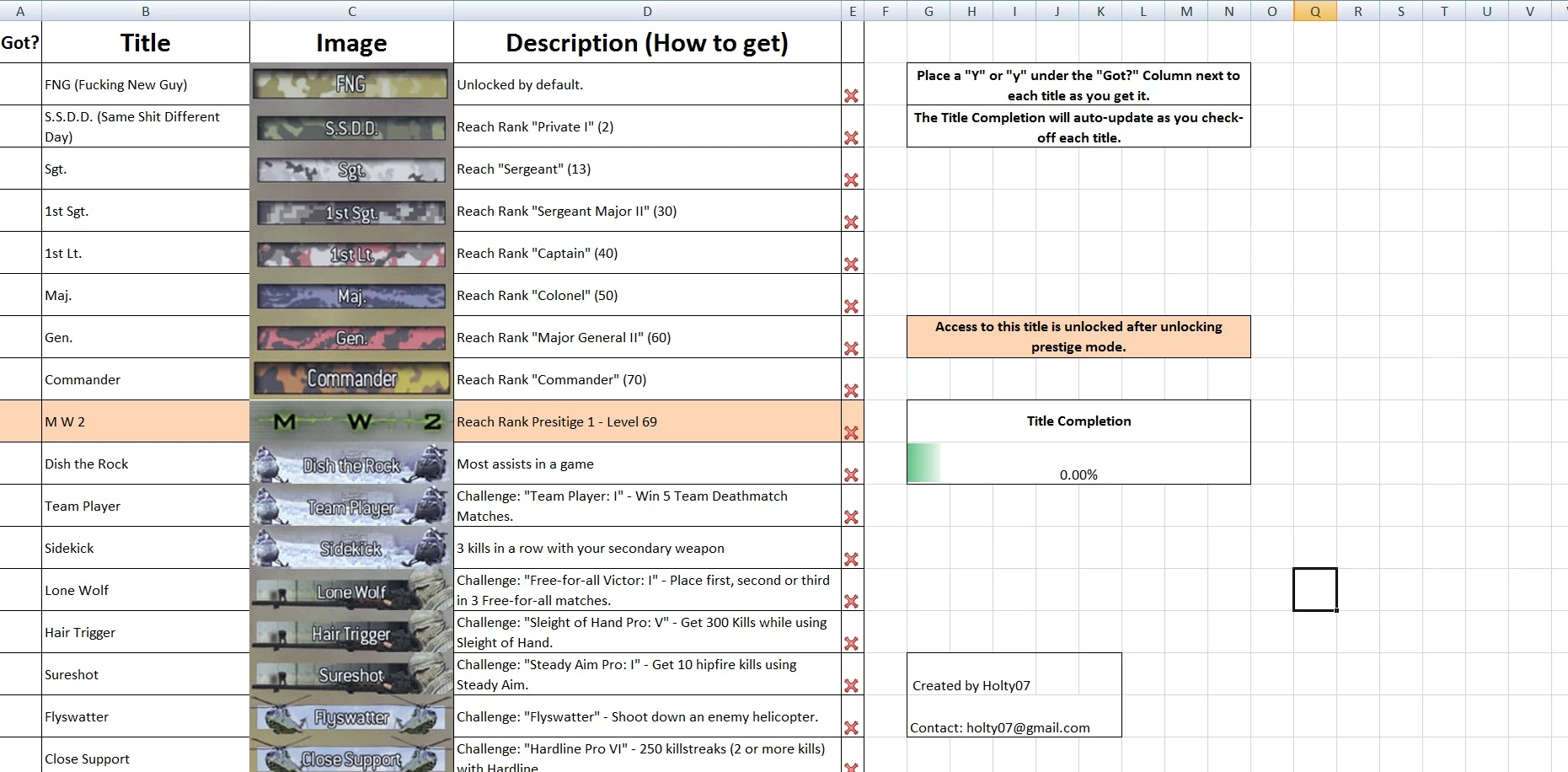1568x772 pixels.
Task: Select column D header
Action: (647, 11)
